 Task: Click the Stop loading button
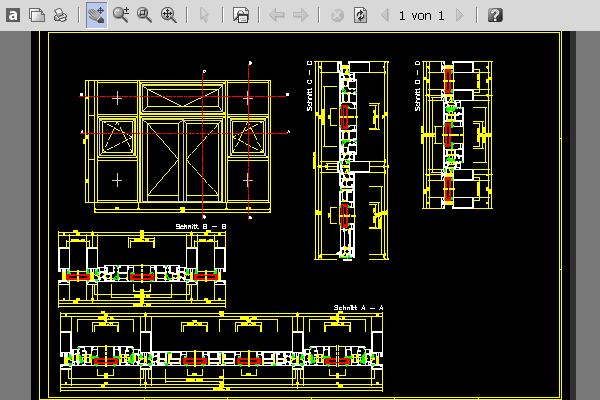[x=337, y=15]
